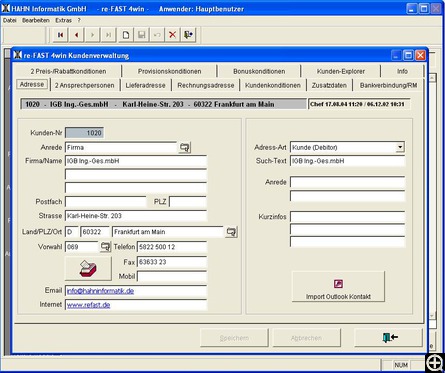Switch to the Lieferadresse tab
The image size is (445, 373).
[x=145, y=85]
